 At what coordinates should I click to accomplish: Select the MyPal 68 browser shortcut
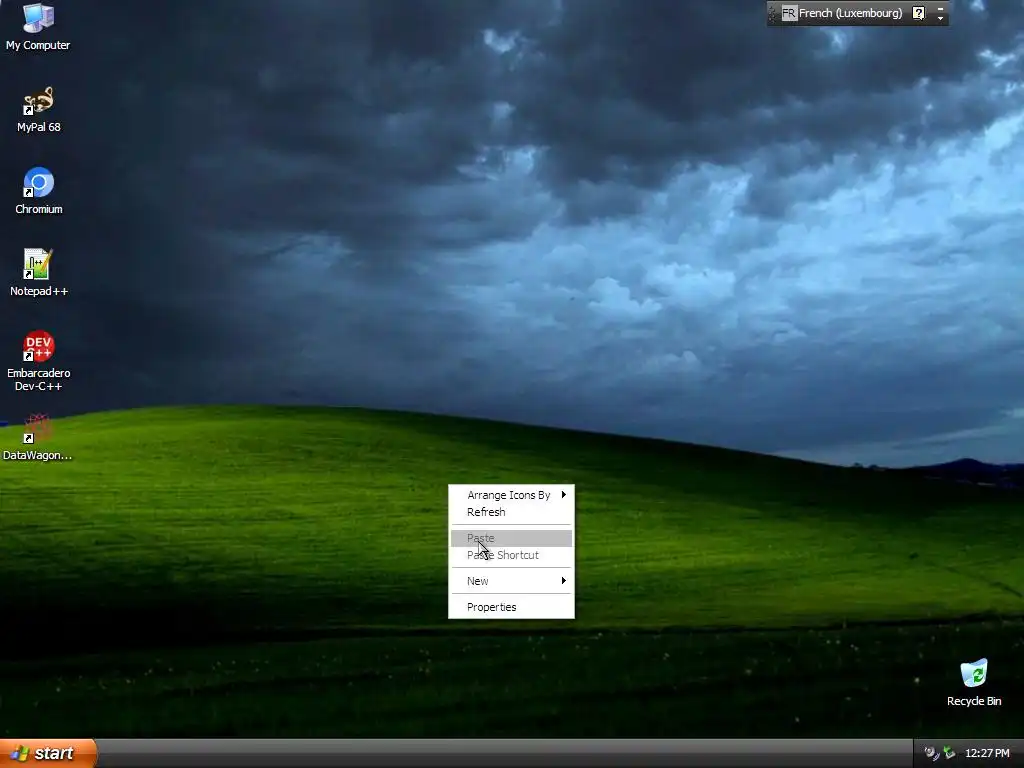click(x=39, y=109)
